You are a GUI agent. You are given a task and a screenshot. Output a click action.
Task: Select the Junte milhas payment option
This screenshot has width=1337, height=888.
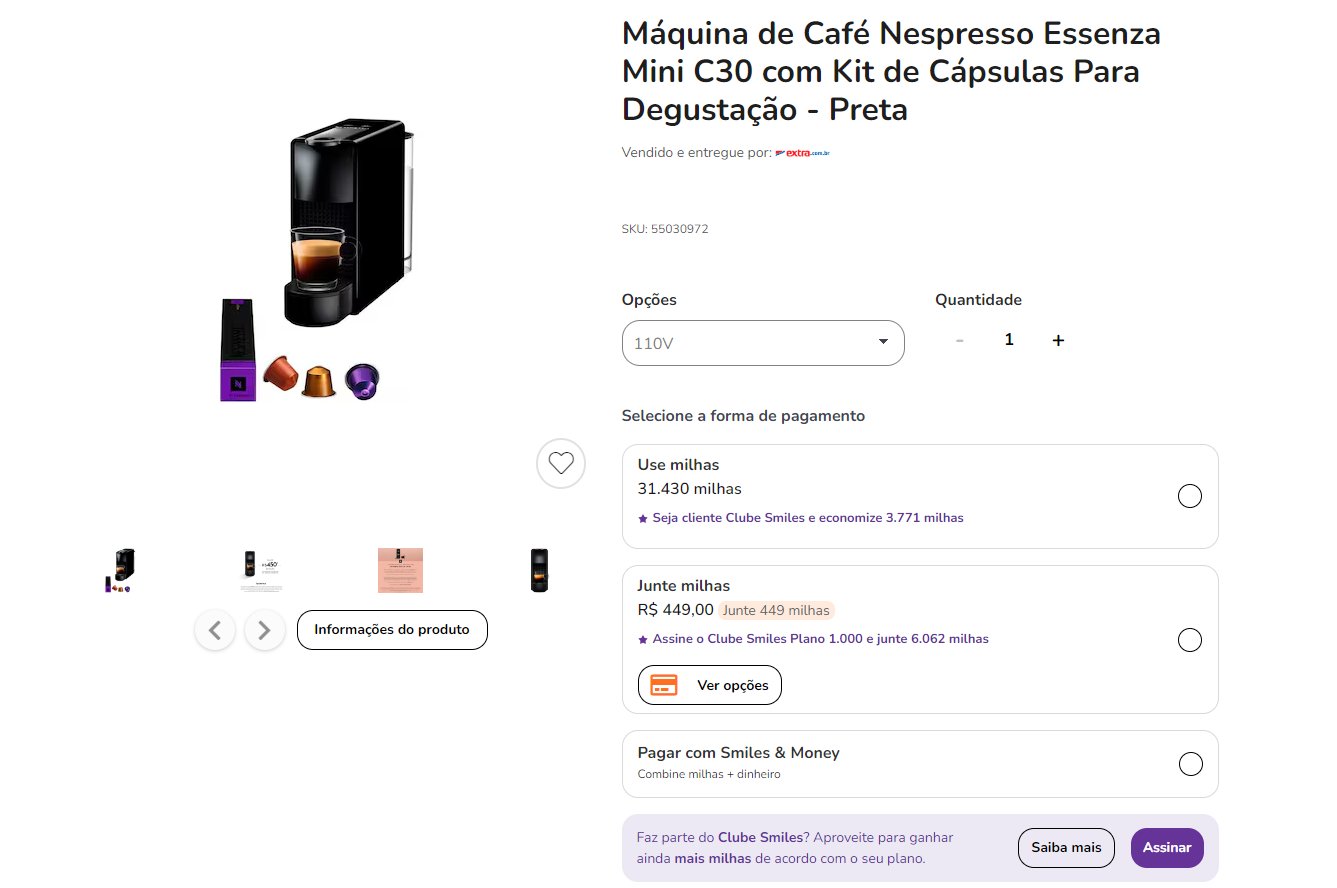[x=1190, y=640]
